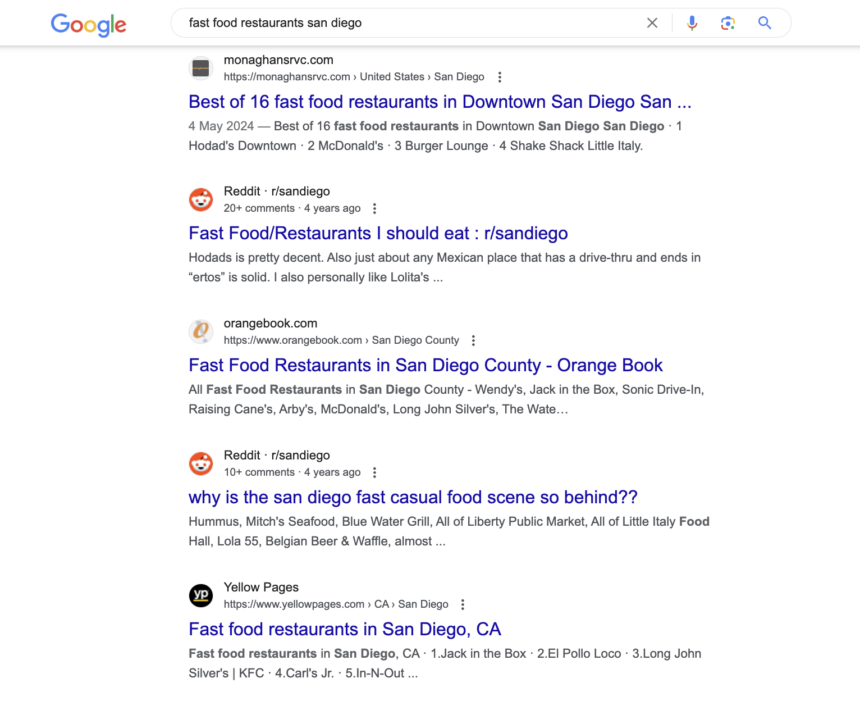
Task: Activate voice search with the microphone icon
Action: pyautogui.click(x=692, y=22)
